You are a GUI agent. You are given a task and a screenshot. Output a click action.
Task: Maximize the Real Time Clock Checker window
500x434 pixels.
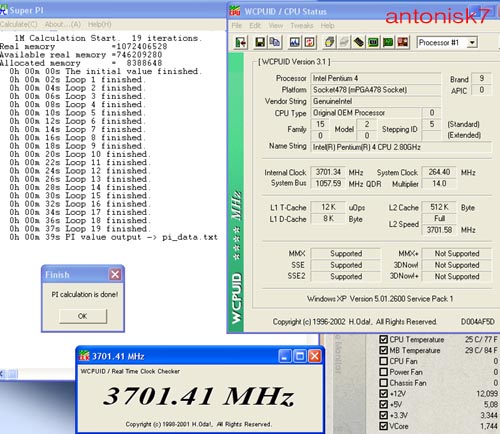coord(300,356)
